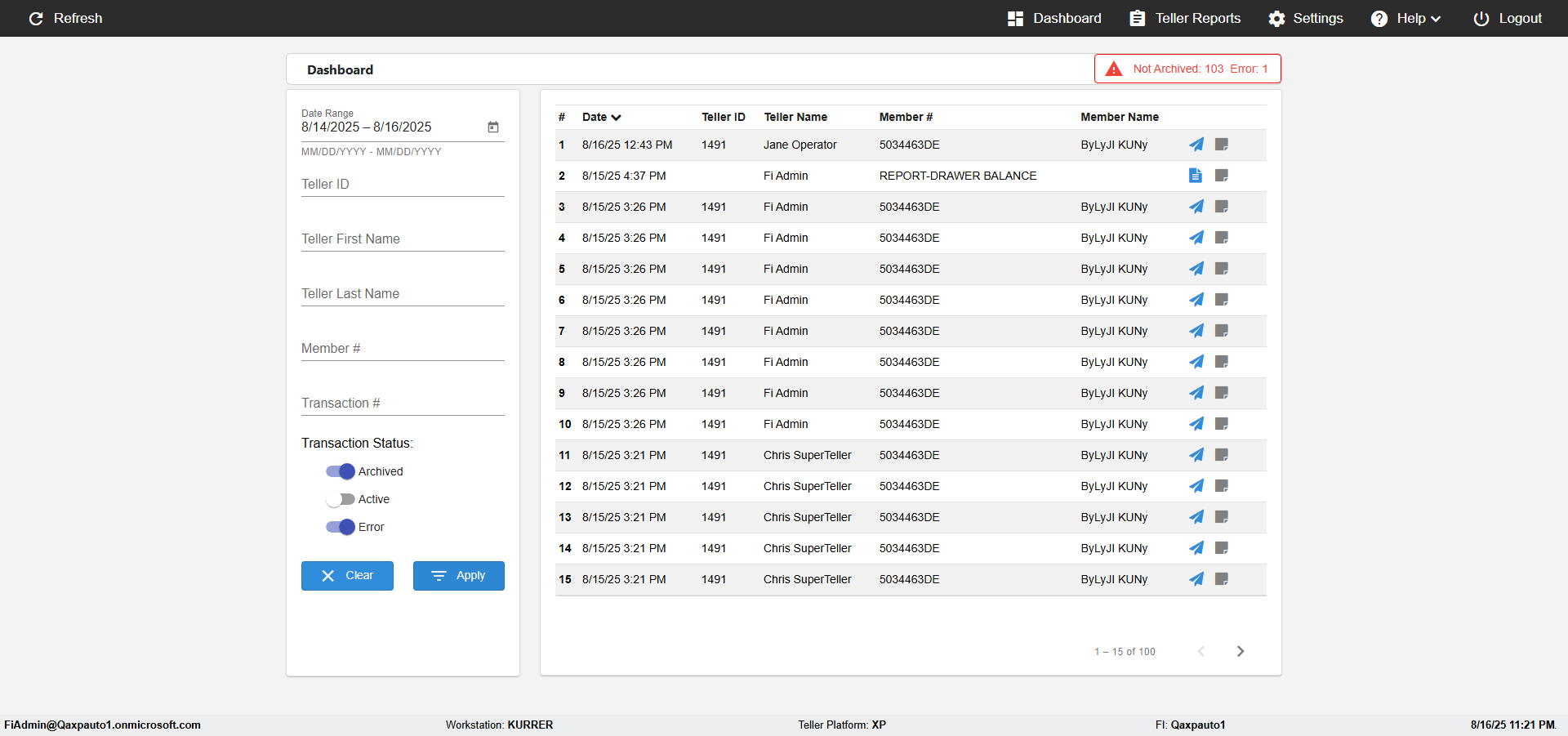Click send icon in row 12

tap(1196, 486)
